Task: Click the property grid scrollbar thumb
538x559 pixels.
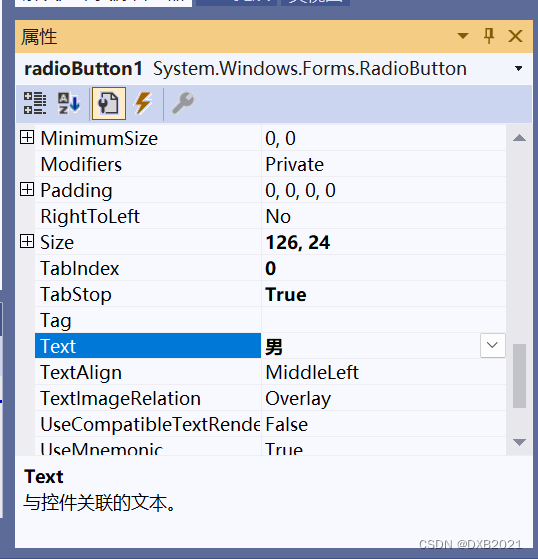Action: click(x=519, y=376)
